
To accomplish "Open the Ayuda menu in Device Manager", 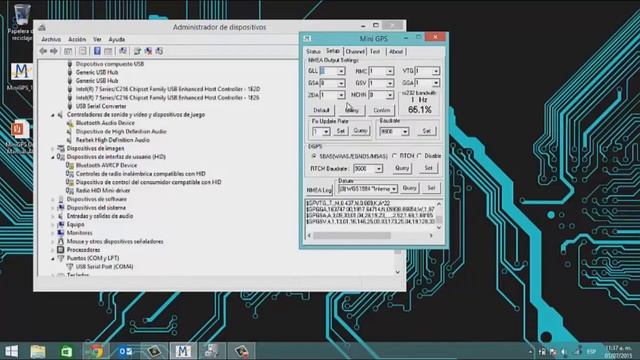I will [117, 40].
